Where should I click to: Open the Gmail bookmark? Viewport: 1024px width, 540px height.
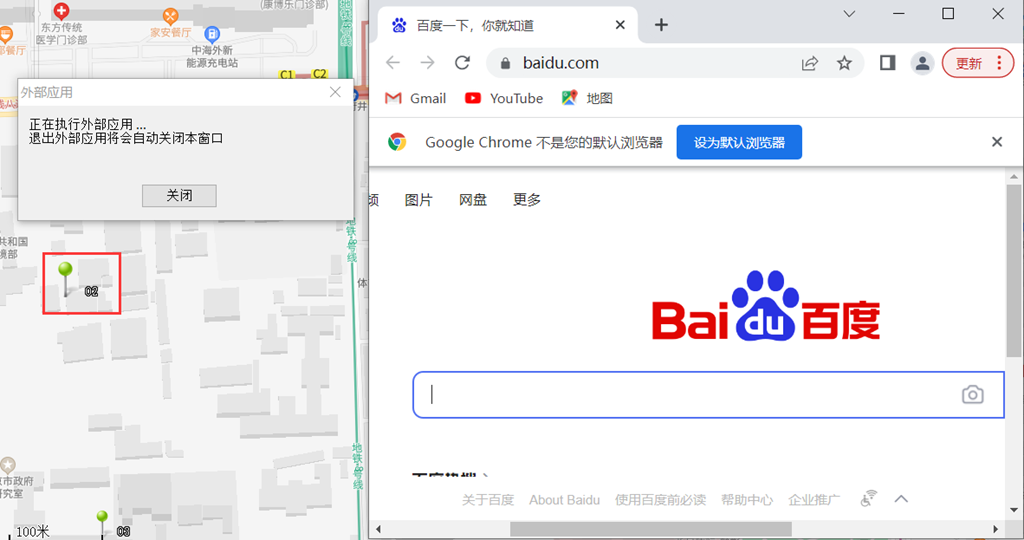[x=415, y=98]
